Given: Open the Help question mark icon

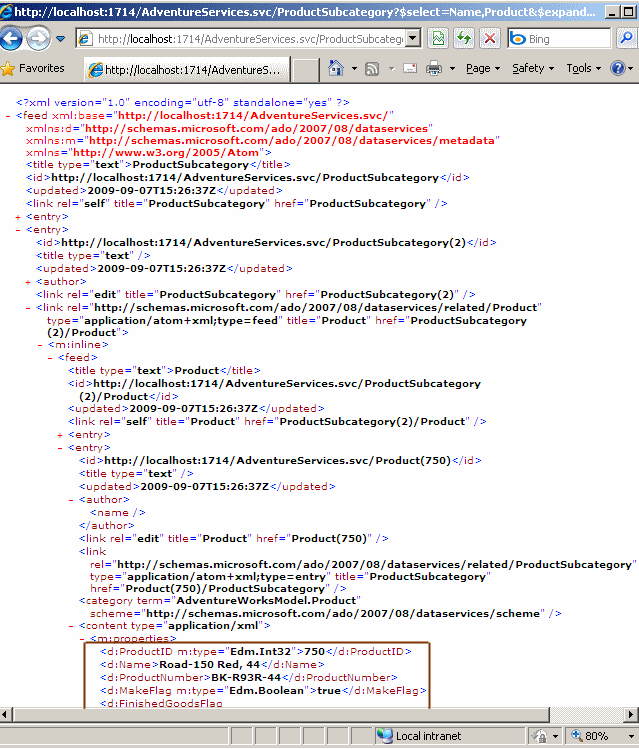Looking at the screenshot, I should pos(618,69).
